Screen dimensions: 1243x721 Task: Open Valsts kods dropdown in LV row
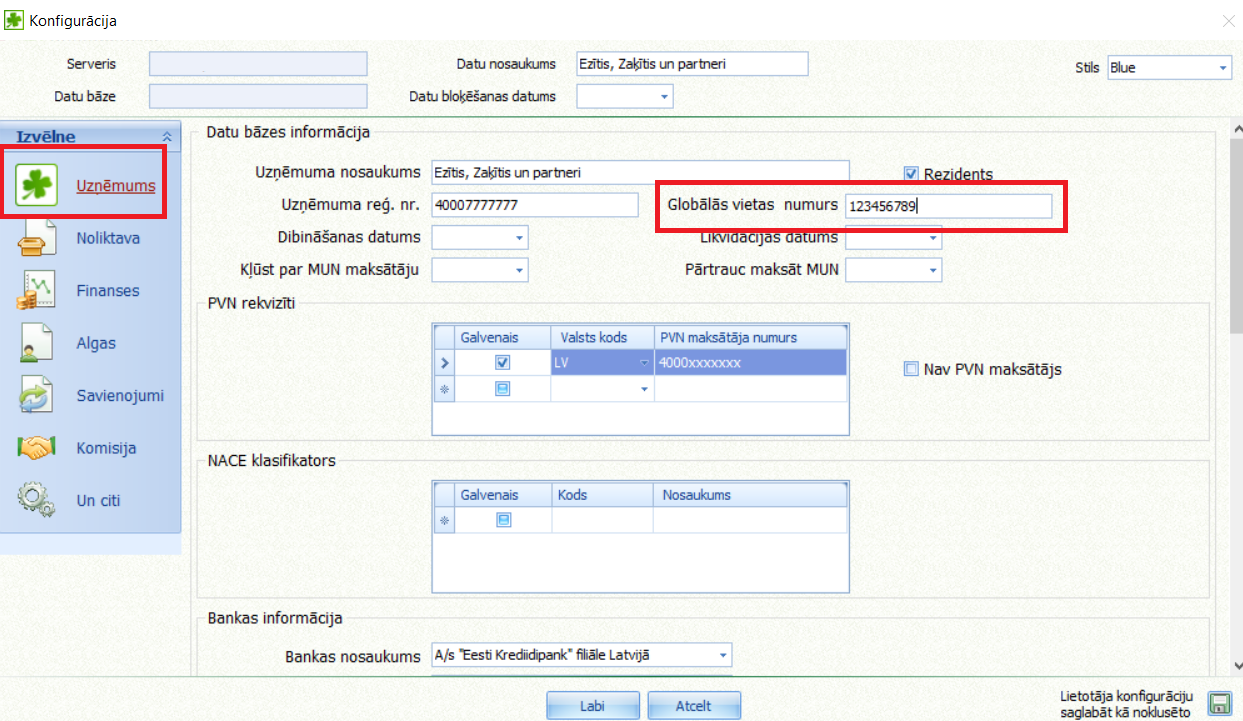point(645,362)
